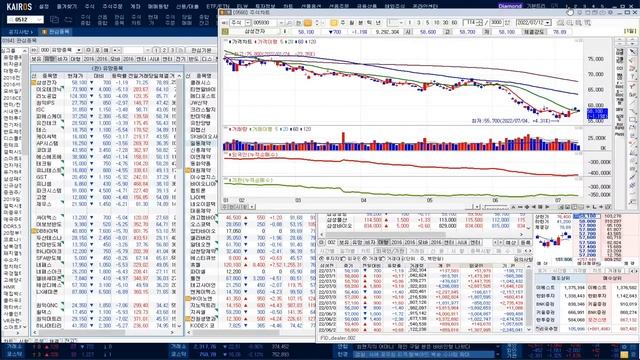The height and width of the screenshot is (360, 640).
Task: Sort watchlist by 현재가 column header
Action: pos(75,76)
